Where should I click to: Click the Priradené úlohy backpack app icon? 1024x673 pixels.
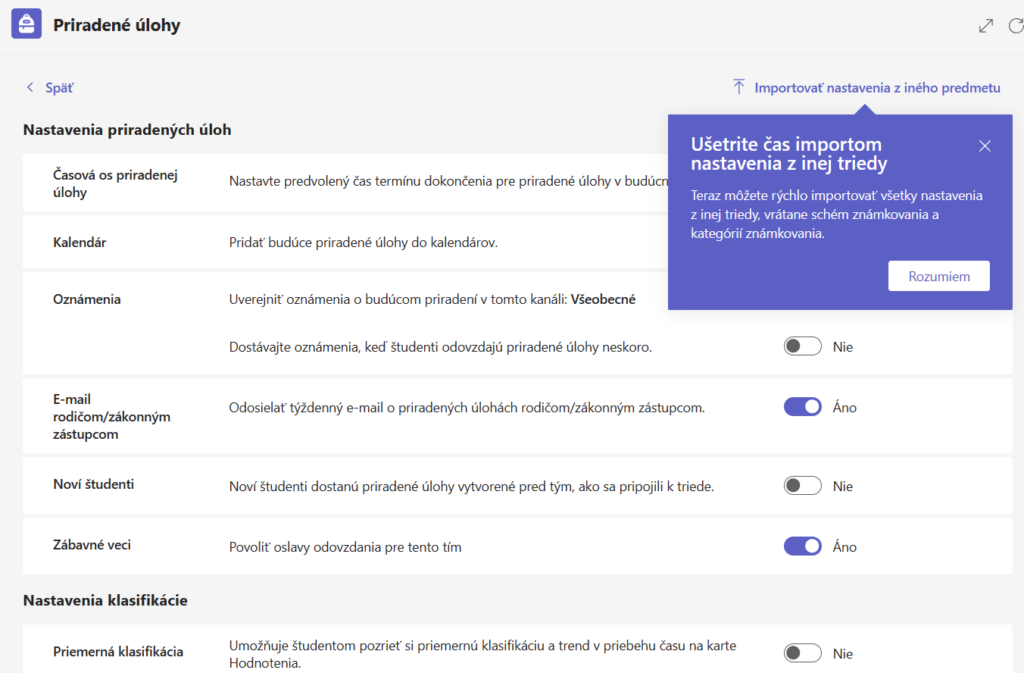pyautogui.click(x=26, y=24)
